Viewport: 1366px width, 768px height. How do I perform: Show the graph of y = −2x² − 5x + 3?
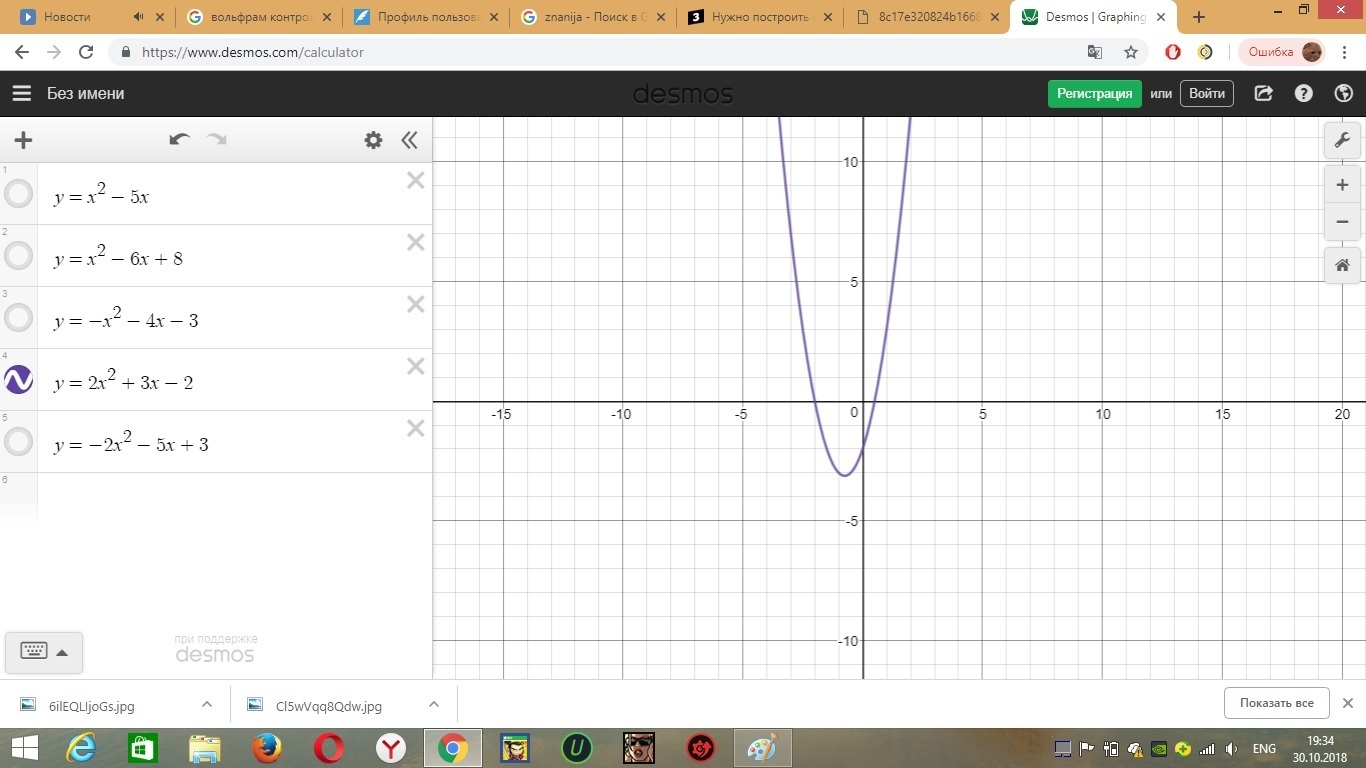19,441
